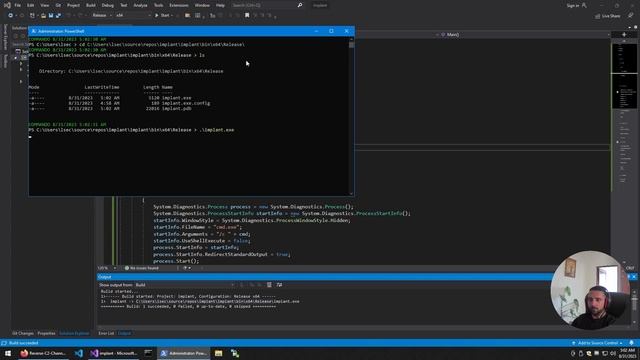Open the x64 platform dropdown
Screen dimensions: 640x360
[132, 16]
